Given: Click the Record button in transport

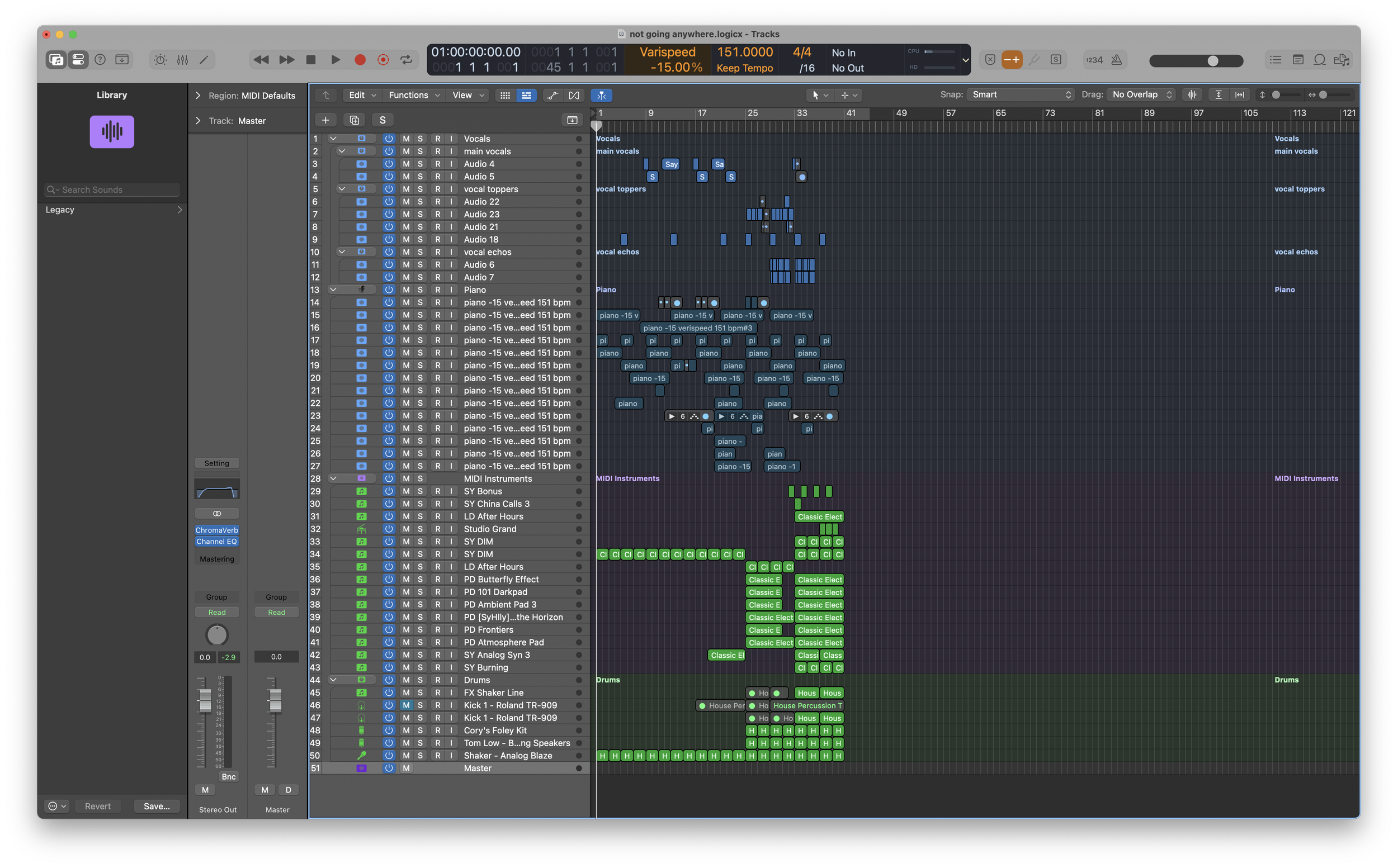Looking at the screenshot, I should 360,60.
